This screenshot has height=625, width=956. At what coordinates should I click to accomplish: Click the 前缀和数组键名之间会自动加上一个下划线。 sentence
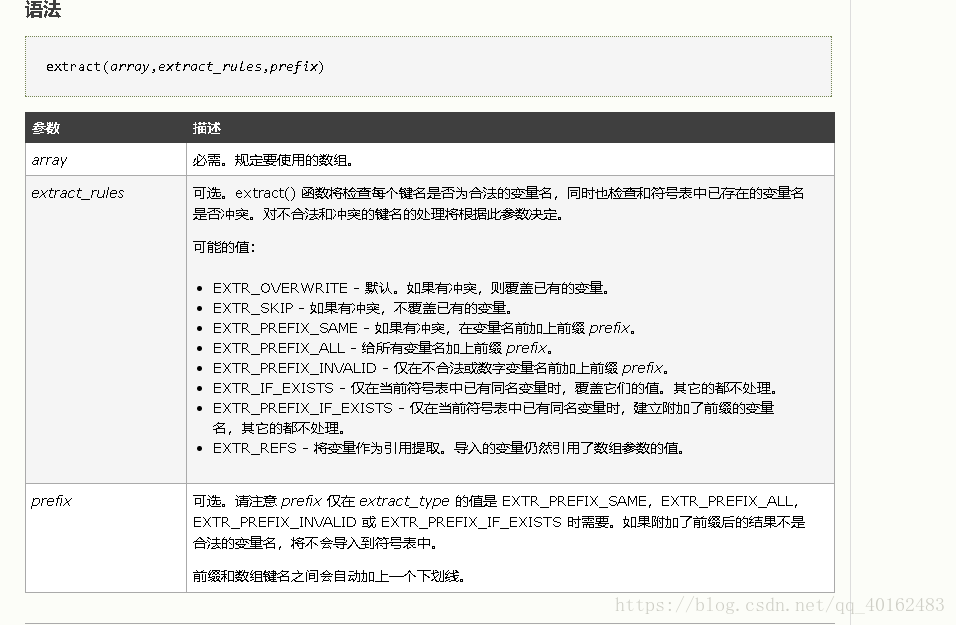click(x=329, y=576)
